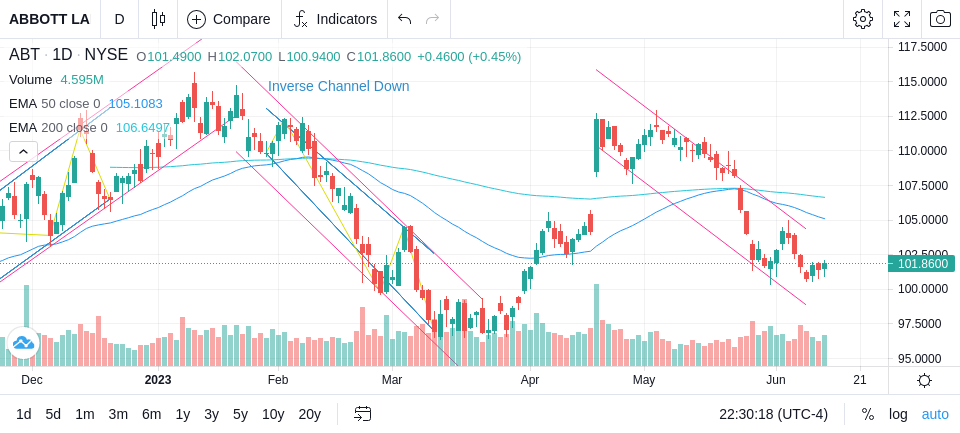Open chart settings gear
960x433 pixels.
(863, 19)
